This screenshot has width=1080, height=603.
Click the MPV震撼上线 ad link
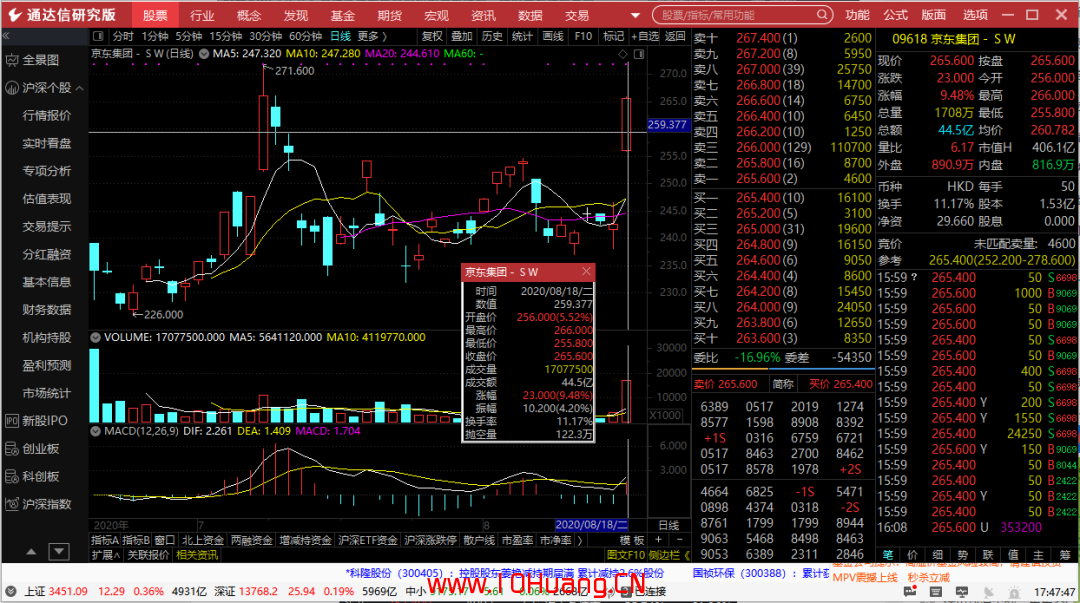coord(864,578)
